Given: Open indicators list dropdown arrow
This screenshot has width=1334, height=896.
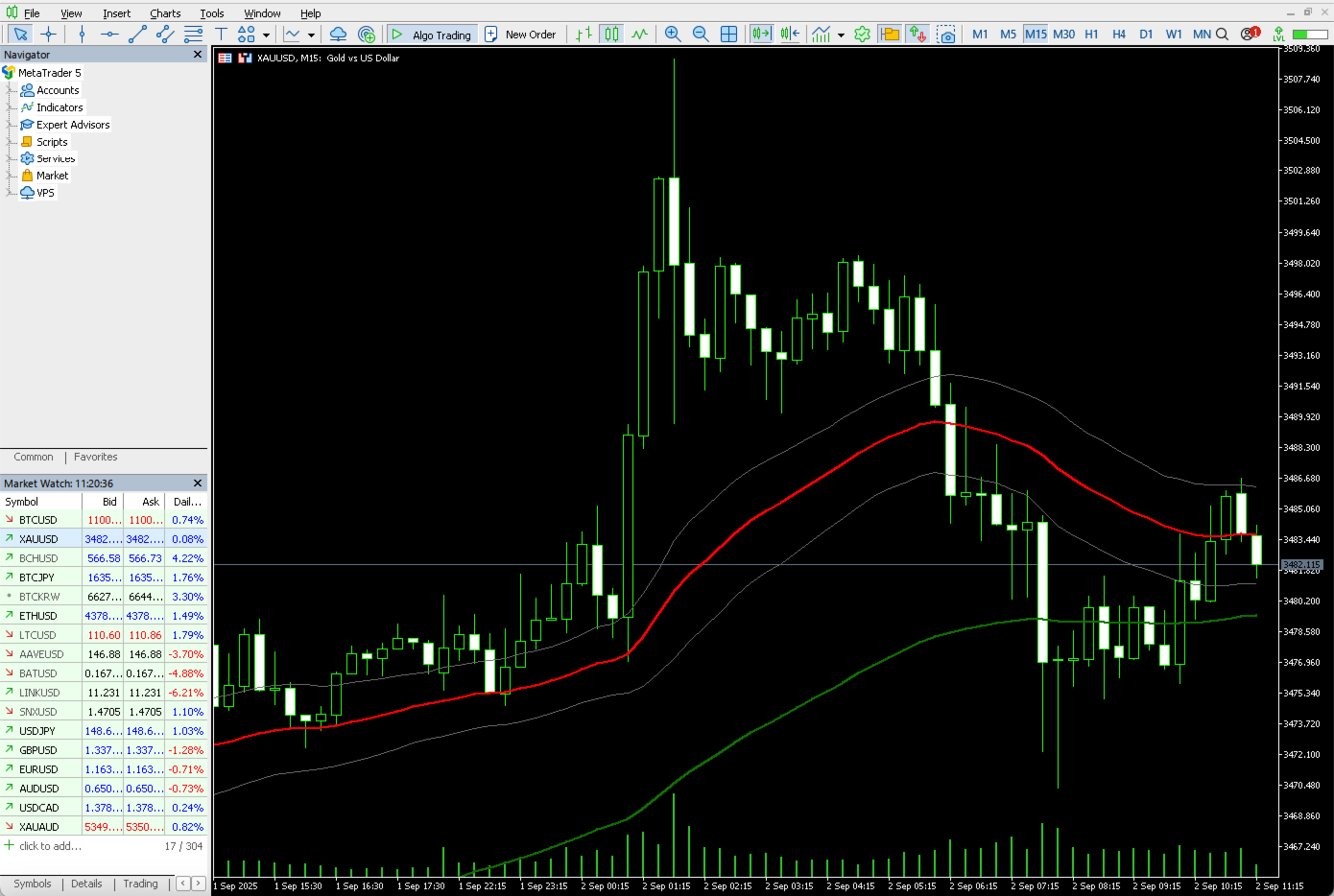Looking at the screenshot, I should (841, 35).
